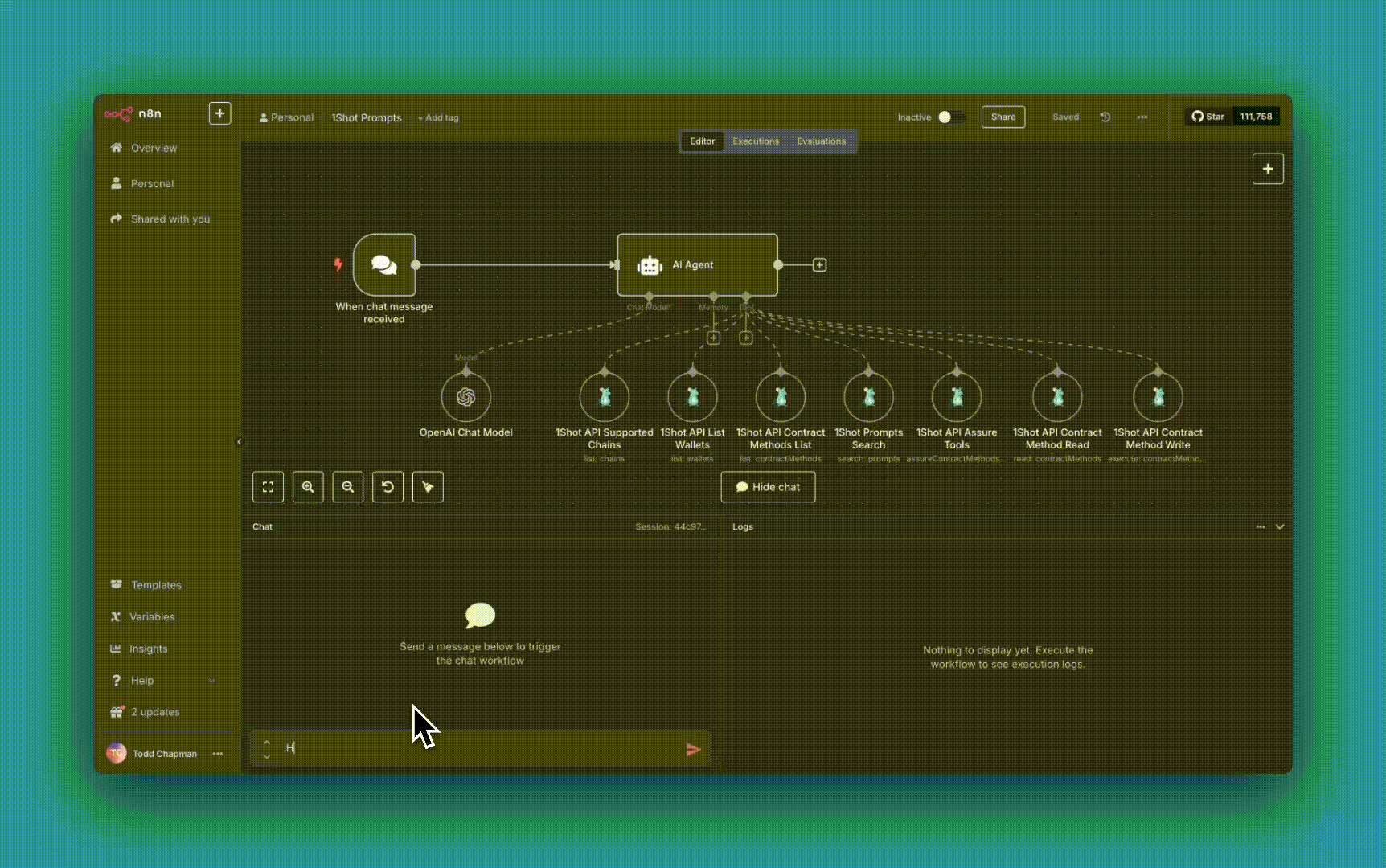
Task: Open Templates in the sidebar
Action: 156,585
